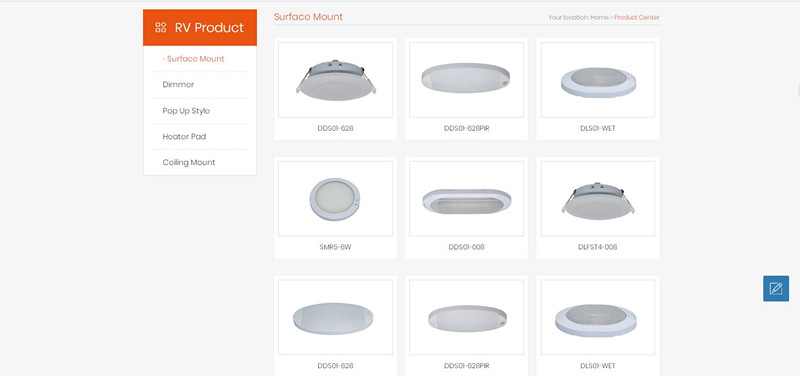800x376 pixels.
Task: Select Ceiling Mount in the sidebar
Action: [x=189, y=162]
